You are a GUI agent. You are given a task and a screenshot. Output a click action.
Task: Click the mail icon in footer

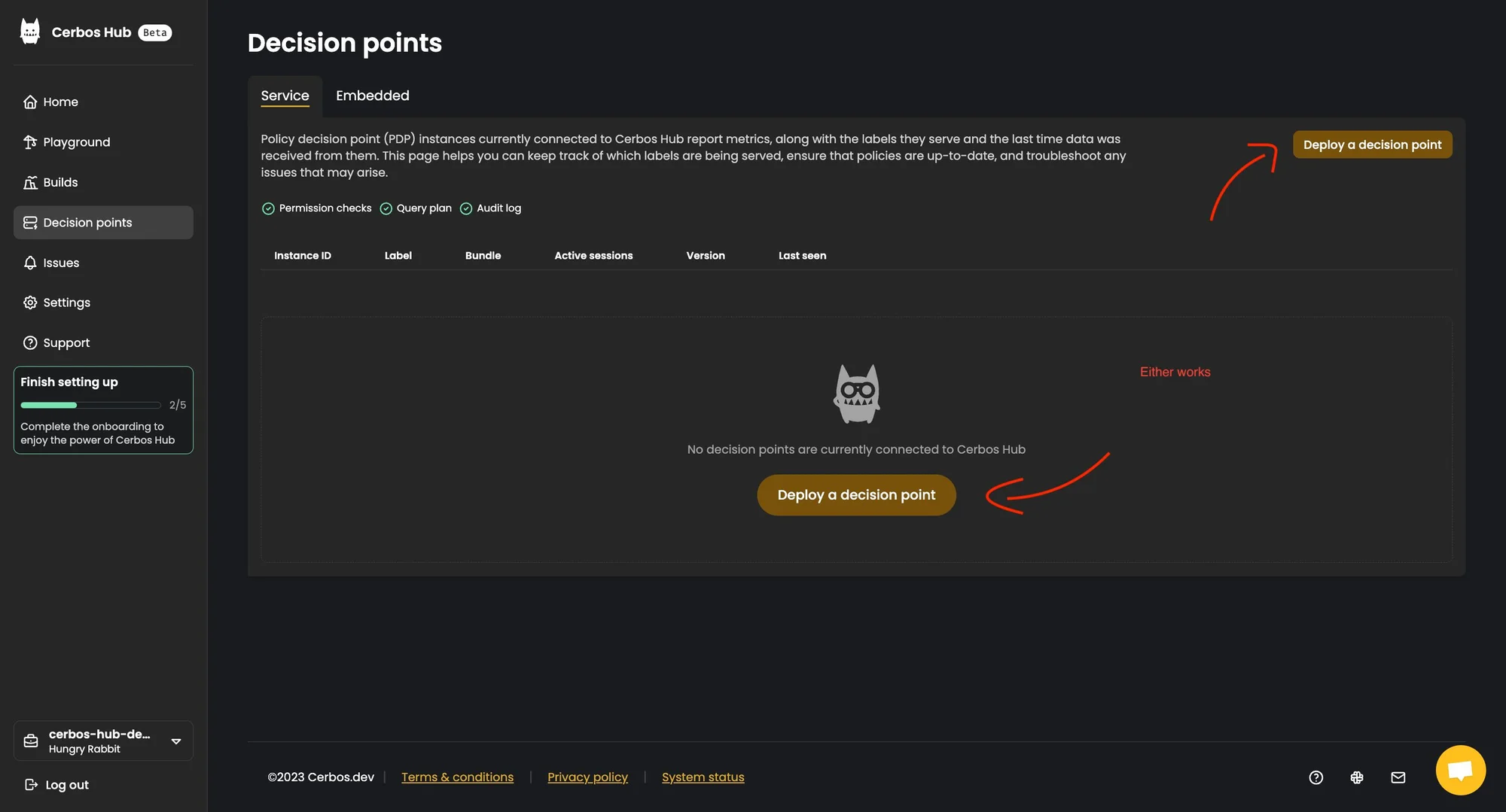coord(1398,777)
